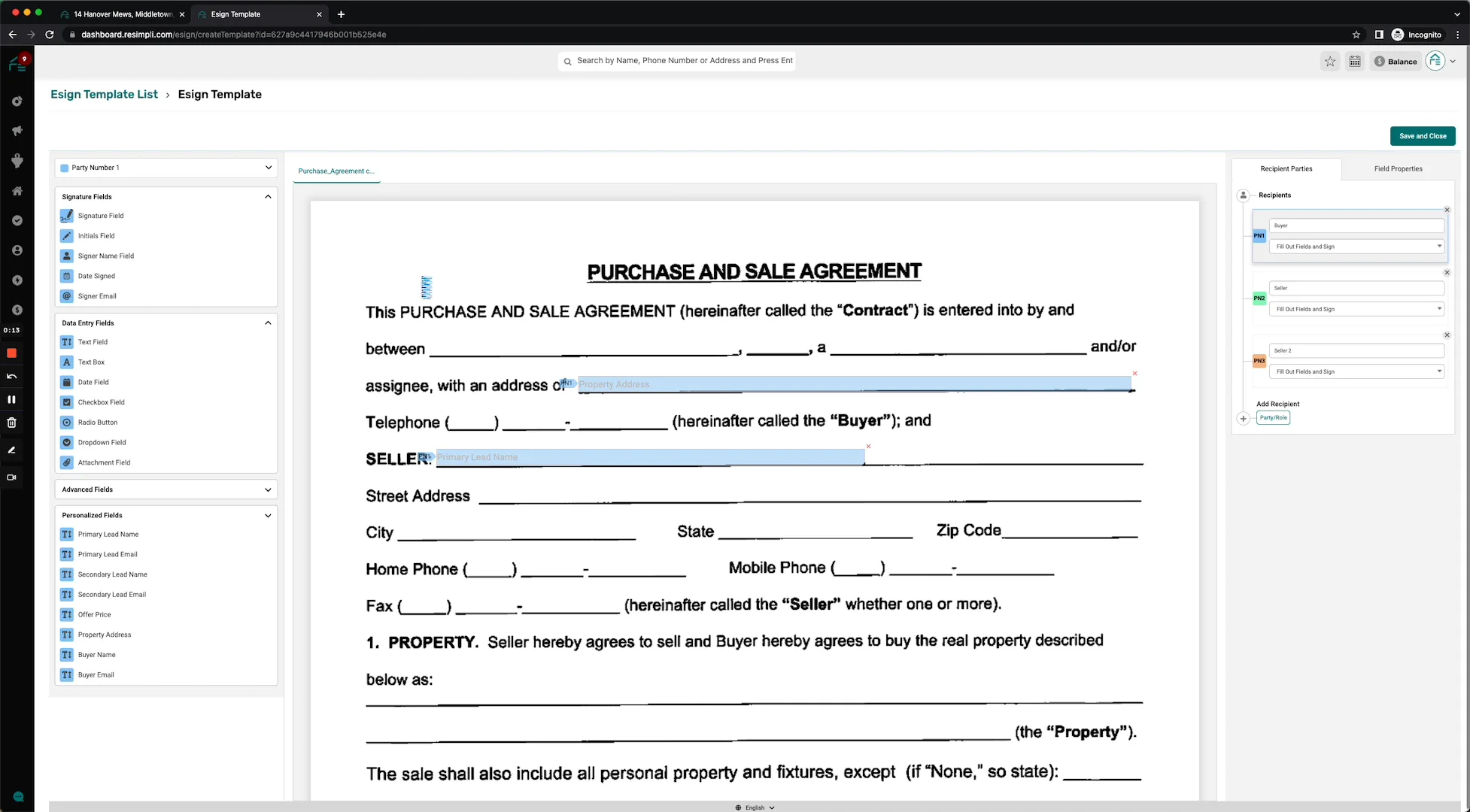The image size is (1470, 812).
Task: Toggle the camera off in recording bar
Action: [x=11, y=477]
